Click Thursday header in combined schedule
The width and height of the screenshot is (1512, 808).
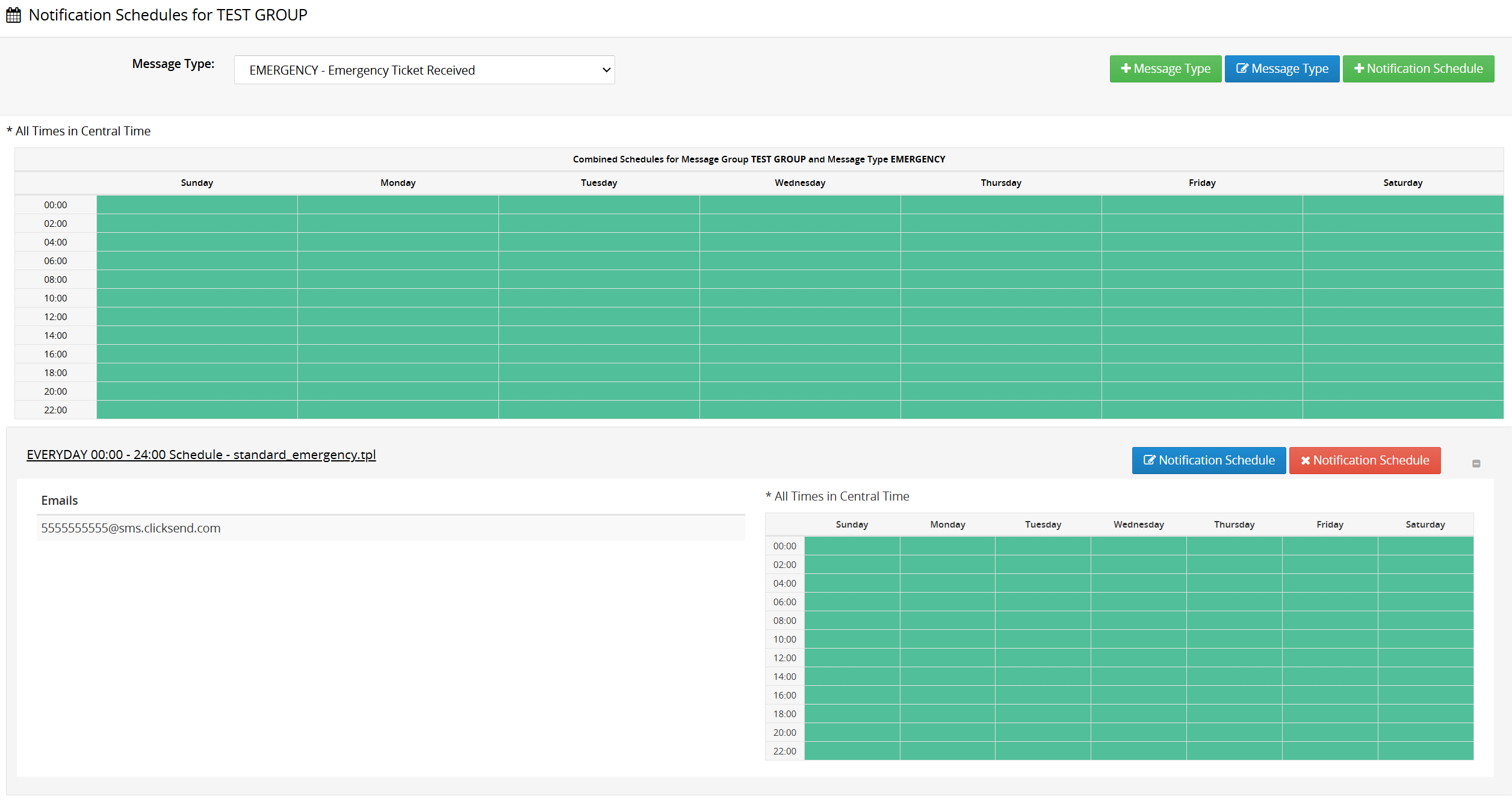click(x=1001, y=183)
